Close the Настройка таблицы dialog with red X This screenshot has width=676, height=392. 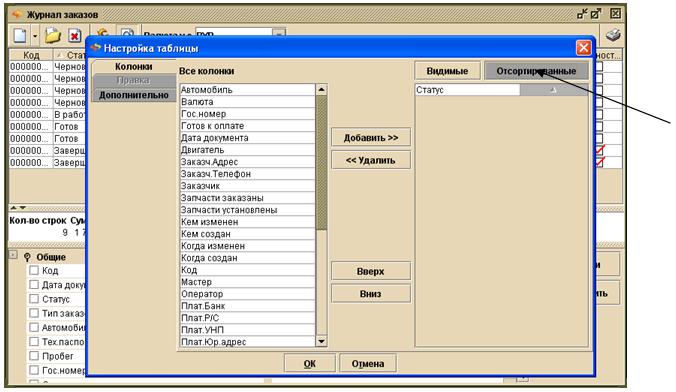[583, 47]
